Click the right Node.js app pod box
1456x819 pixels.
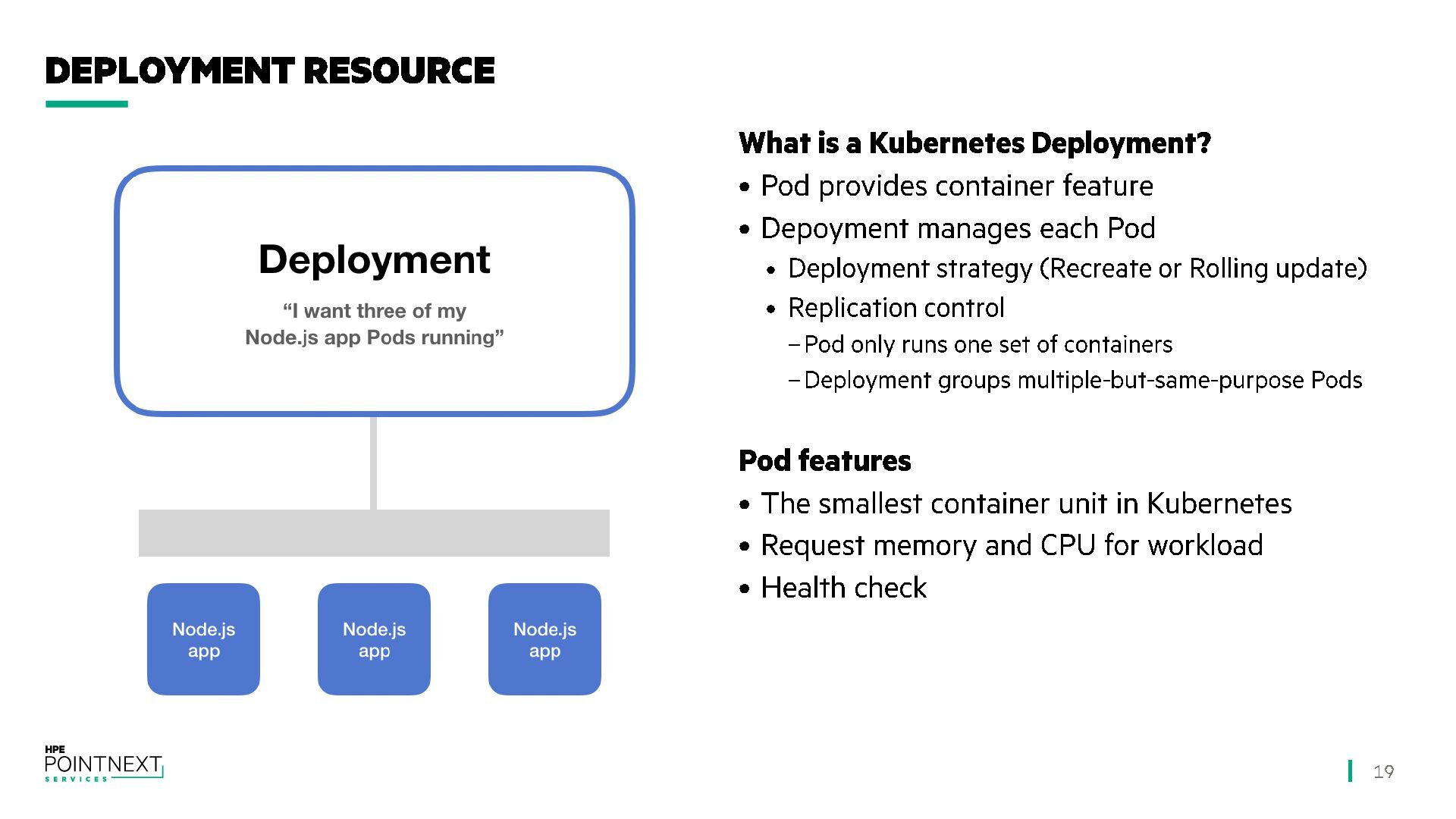pyautogui.click(x=544, y=639)
